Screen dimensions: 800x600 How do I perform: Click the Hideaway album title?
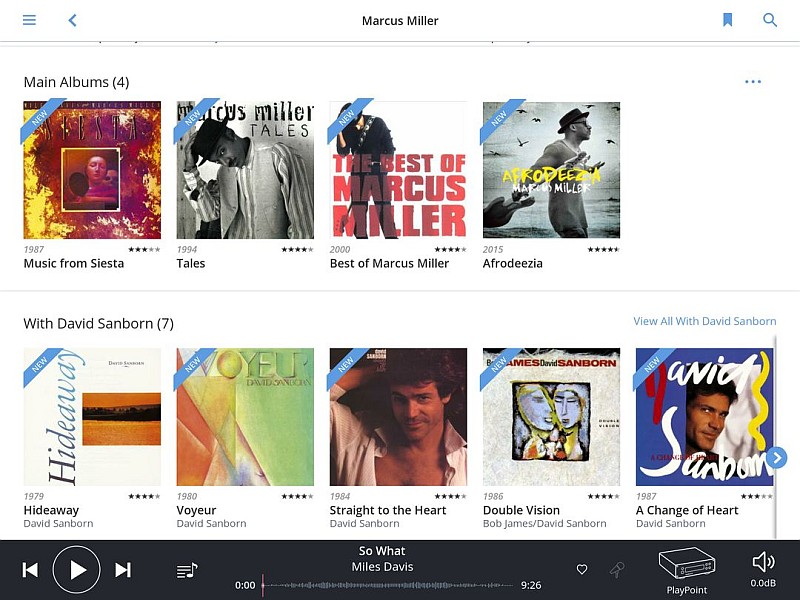click(51, 510)
